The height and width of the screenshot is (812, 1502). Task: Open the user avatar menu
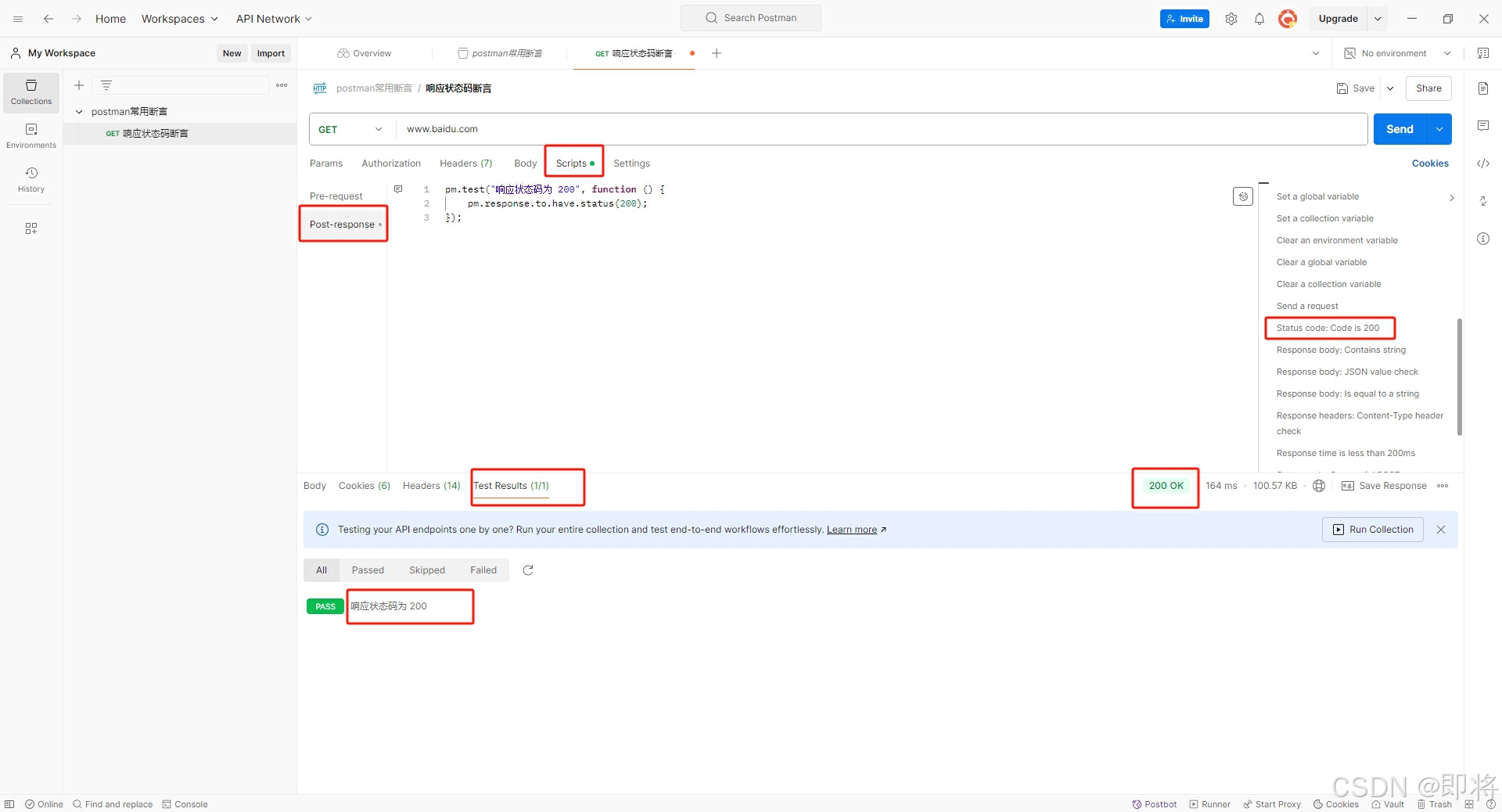coord(1288,19)
